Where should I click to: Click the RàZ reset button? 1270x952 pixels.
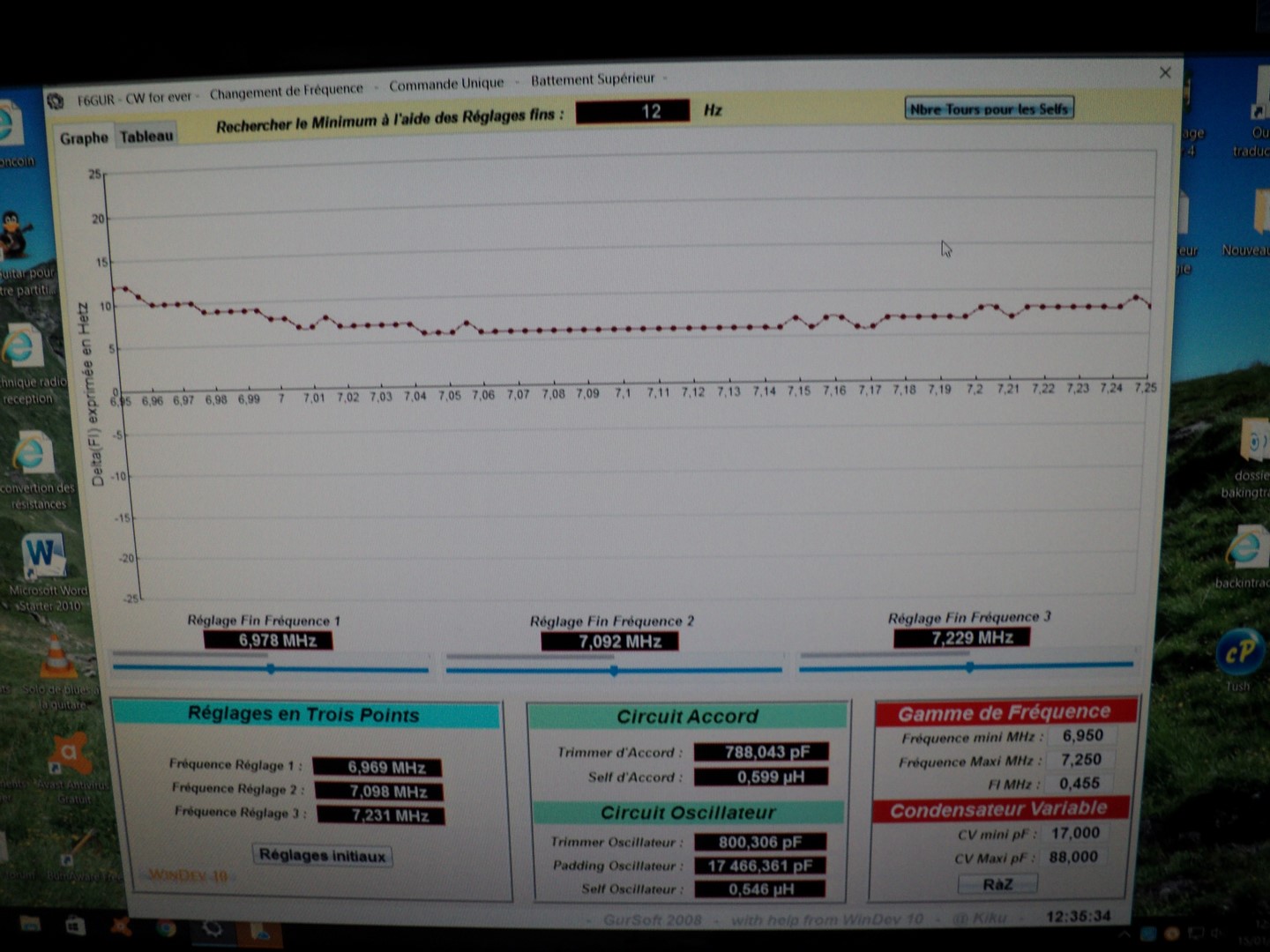[997, 884]
